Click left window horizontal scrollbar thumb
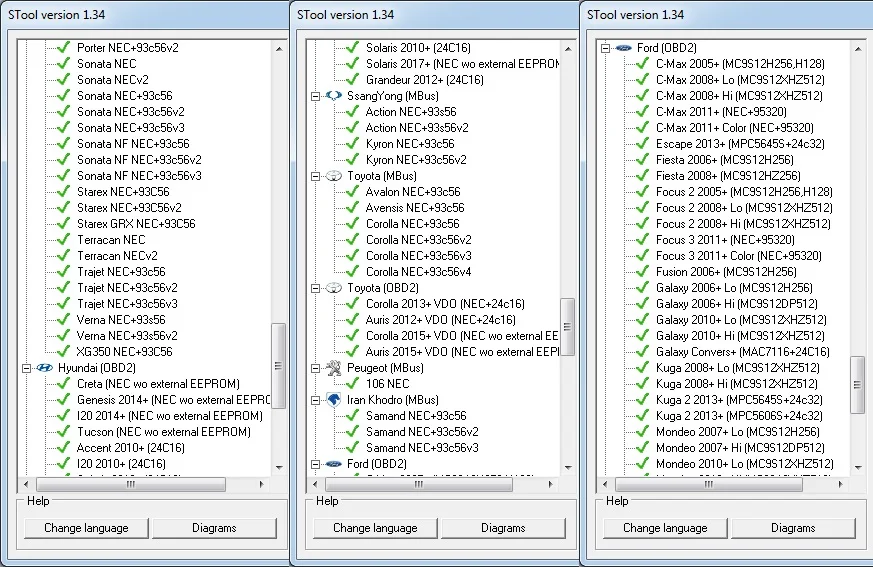 click(131, 485)
